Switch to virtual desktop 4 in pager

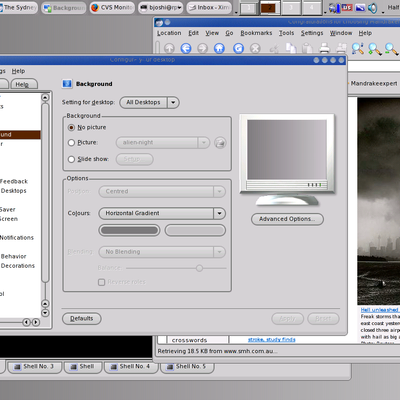(312, 8)
